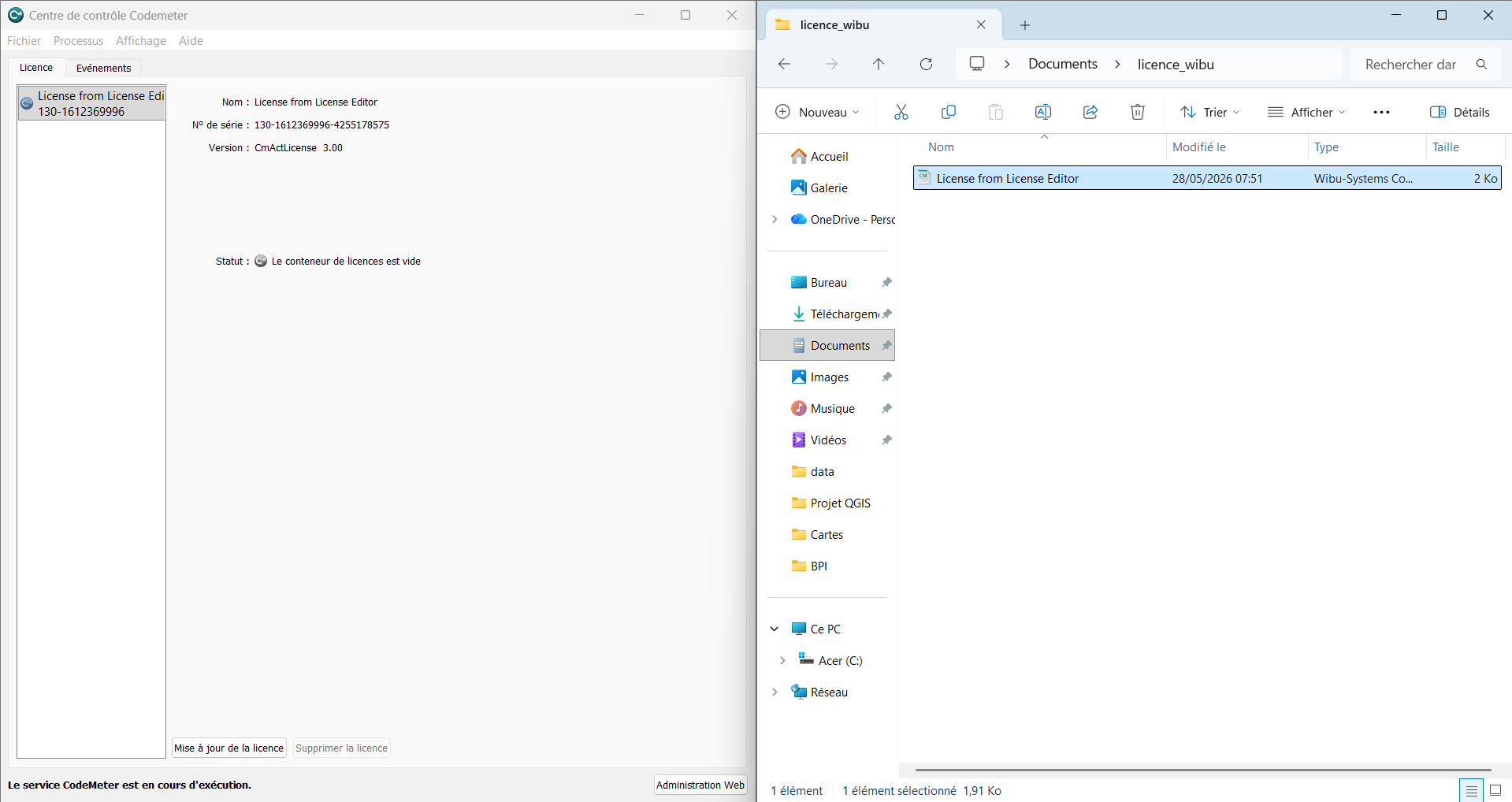Expand breadcrumb chevron before licence_wibu
This screenshot has width=1512, height=802.
click(1117, 64)
